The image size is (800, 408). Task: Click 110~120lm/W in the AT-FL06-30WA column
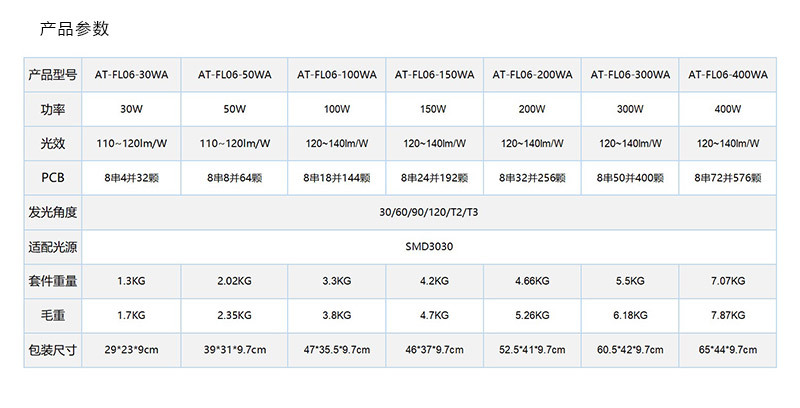[x=132, y=143]
